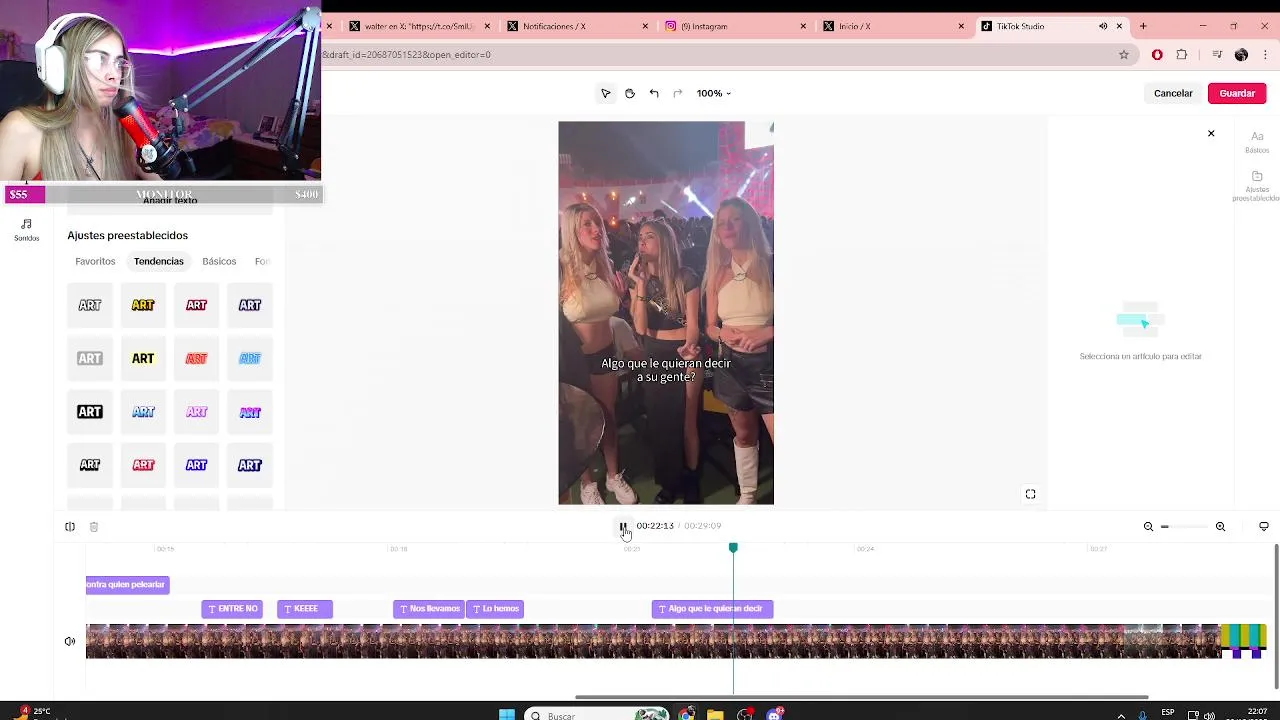Select 'Algo que le quieran decir' clip
Viewport: 1280px width, 720px height.
(x=713, y=609)
